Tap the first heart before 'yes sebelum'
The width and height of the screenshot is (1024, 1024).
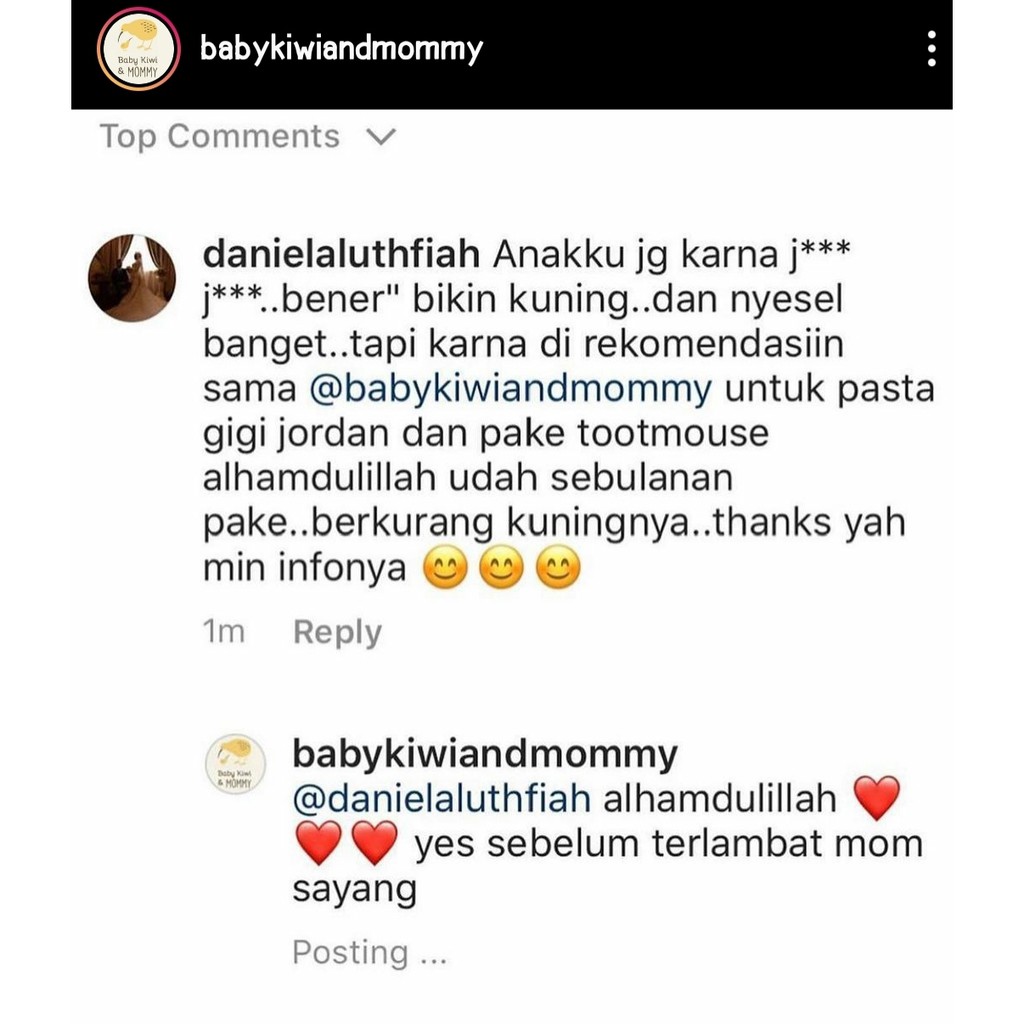pyautogui.click(x=319, y=843)
